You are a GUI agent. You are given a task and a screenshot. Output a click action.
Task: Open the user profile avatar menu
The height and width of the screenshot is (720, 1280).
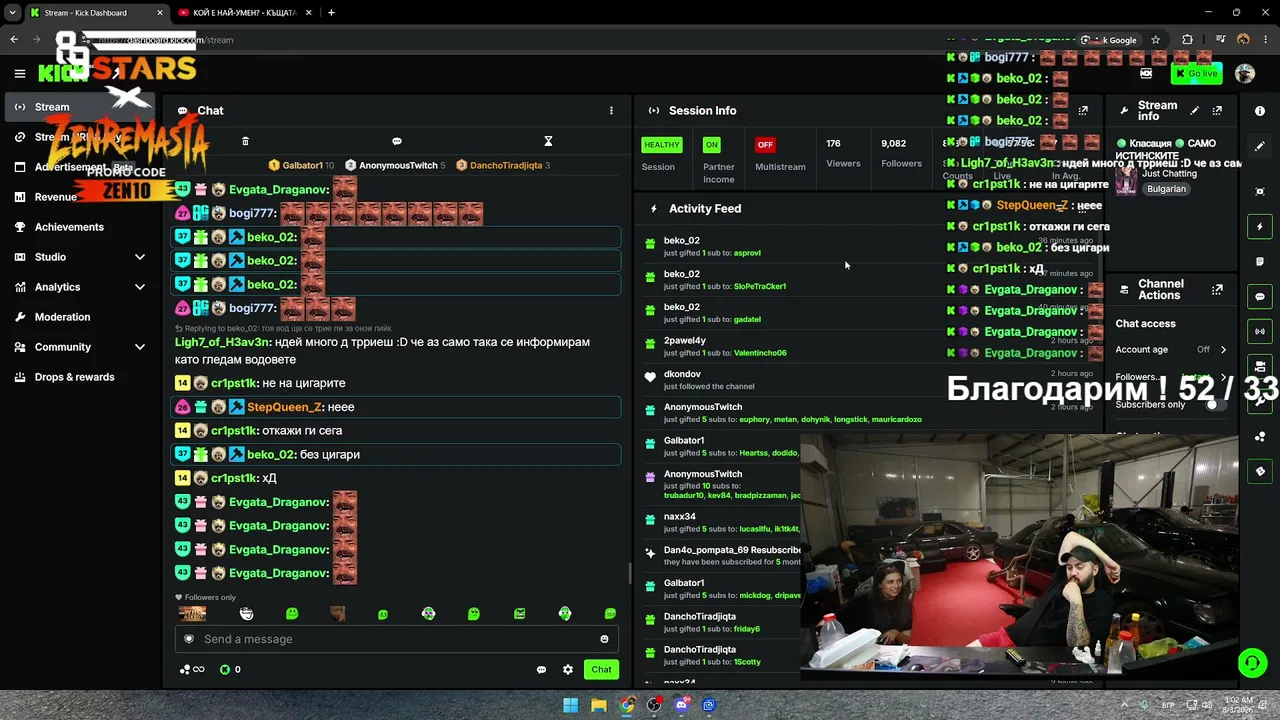click(1245, 73)
